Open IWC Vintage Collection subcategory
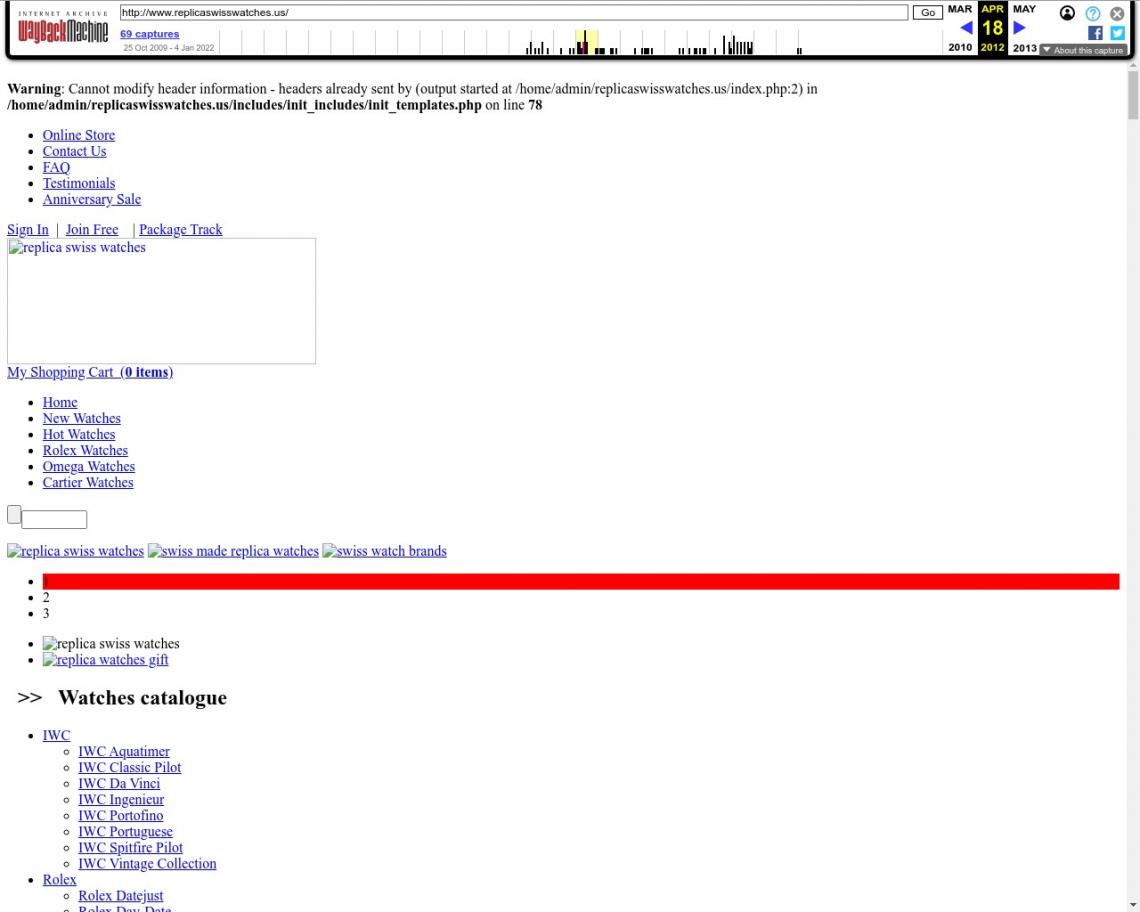Viewport: 1140px width, 912px height. click(x=147, y=864)
